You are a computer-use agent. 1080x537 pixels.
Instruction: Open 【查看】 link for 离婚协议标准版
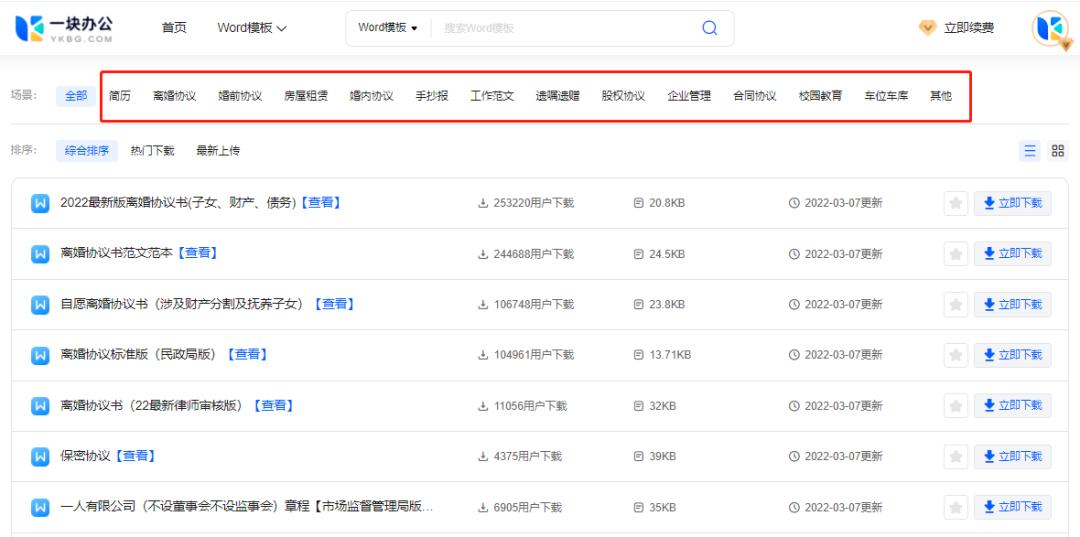tap(248, 355)
